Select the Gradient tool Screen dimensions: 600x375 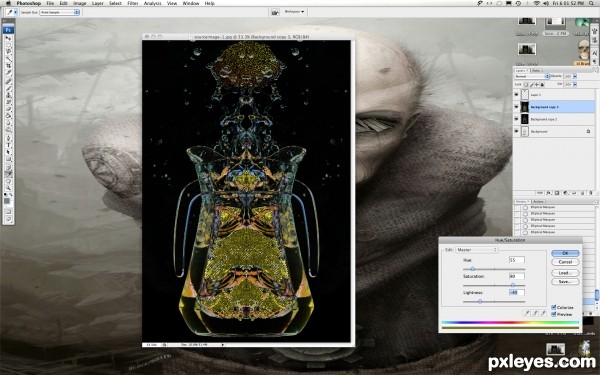tap(8, 116)
